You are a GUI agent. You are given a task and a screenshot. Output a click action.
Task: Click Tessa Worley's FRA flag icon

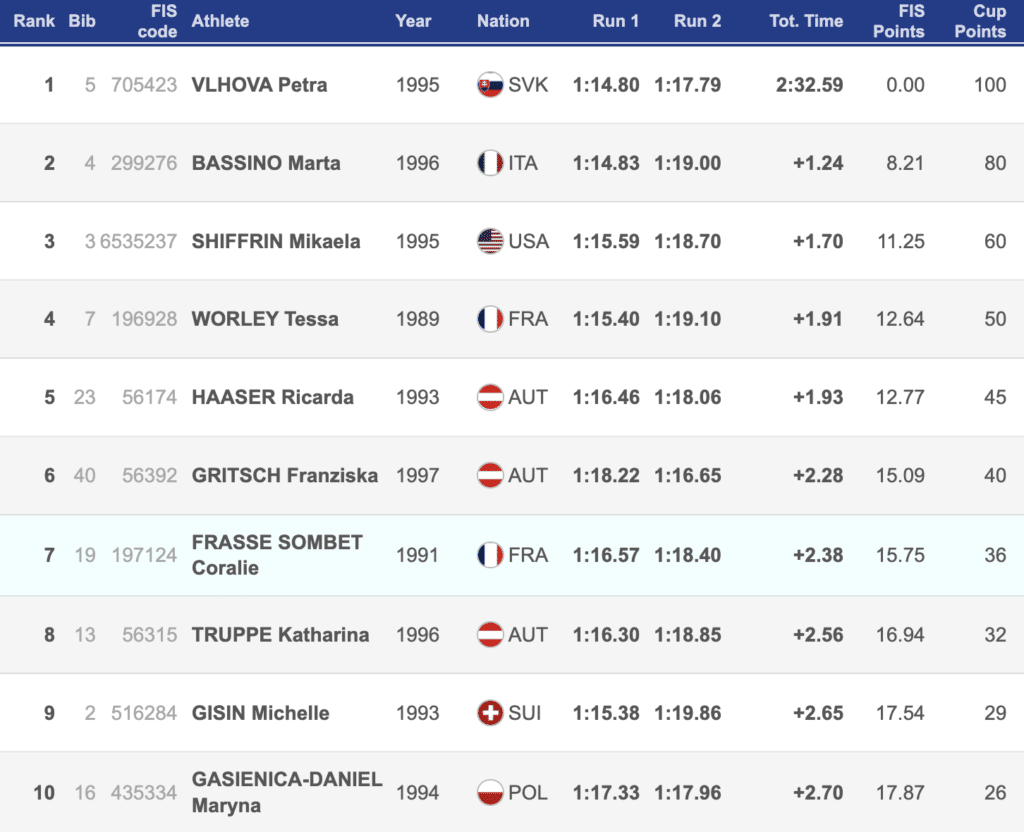[x=490, y=319]
